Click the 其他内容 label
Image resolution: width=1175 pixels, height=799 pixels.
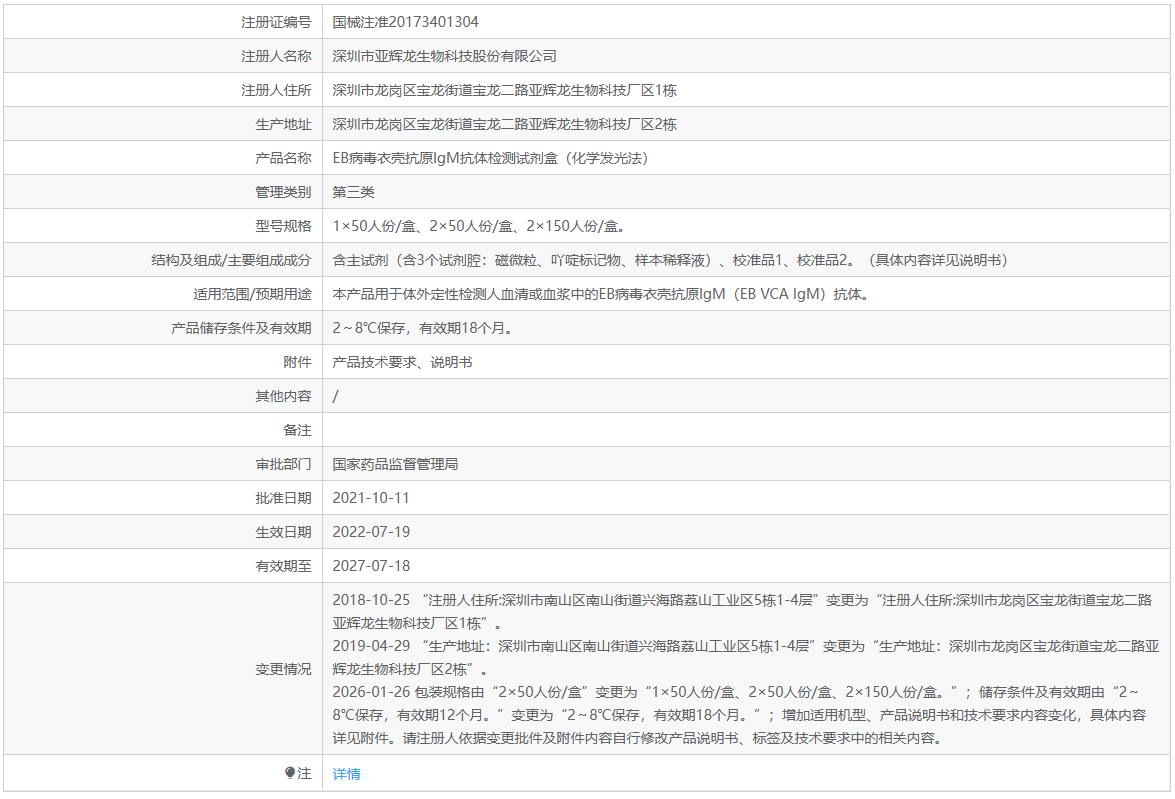(x=283, y=396)
